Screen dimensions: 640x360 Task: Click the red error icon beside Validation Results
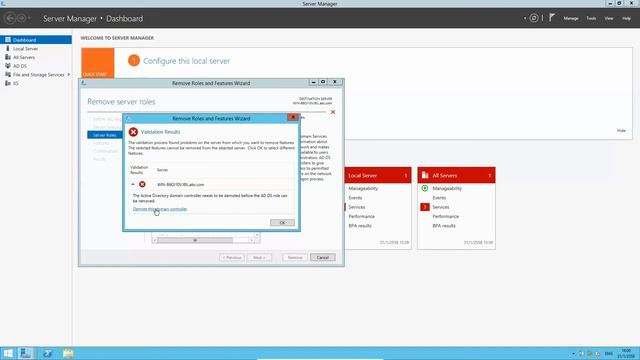coord(133,132)
